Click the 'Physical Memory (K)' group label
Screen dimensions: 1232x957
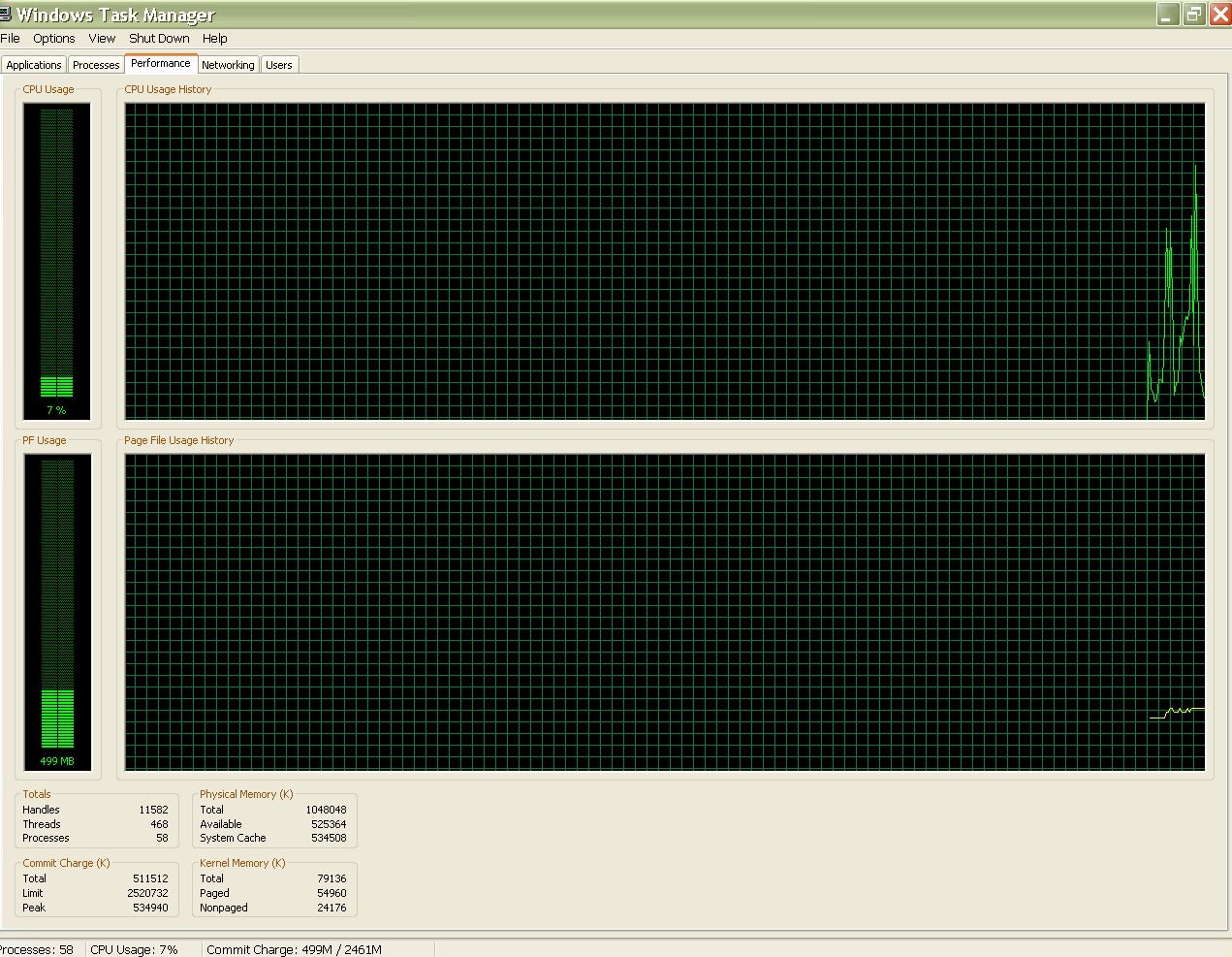click(246, 794)
